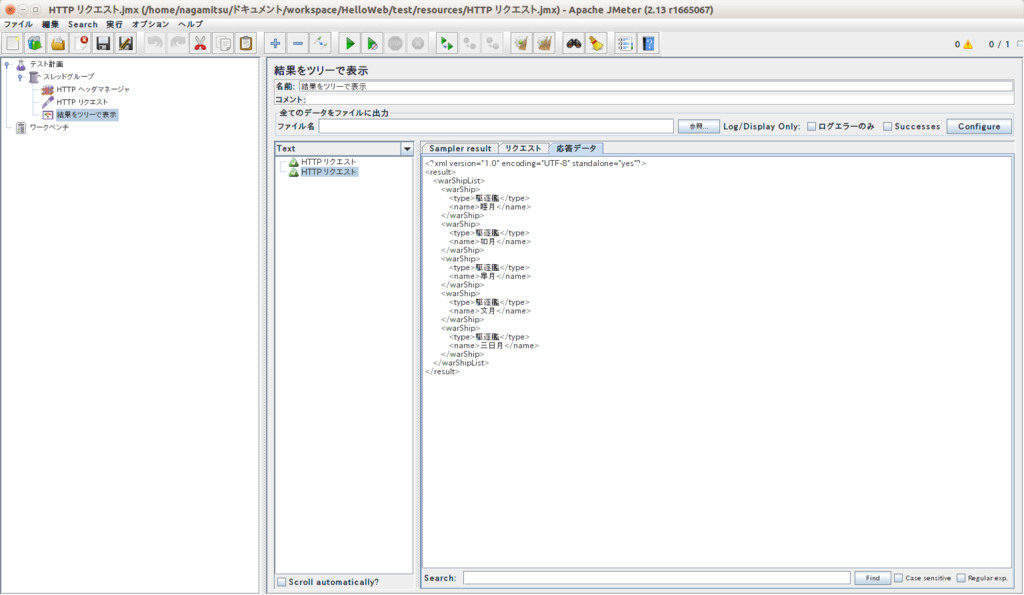Click the Redo arrow icon
Image resolution: width=1024 pixels, height=595 pixels.
coord(178,44)
